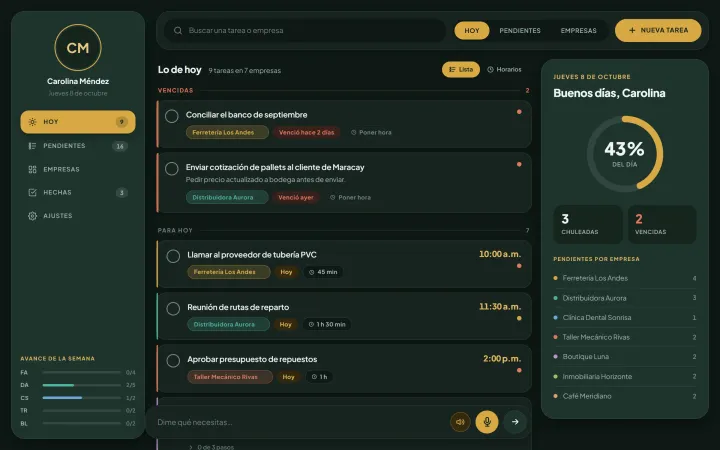720x450 pixels.
Task: Mark Aprobar presupuesto de repuestos complete
Action: (173, 361)
